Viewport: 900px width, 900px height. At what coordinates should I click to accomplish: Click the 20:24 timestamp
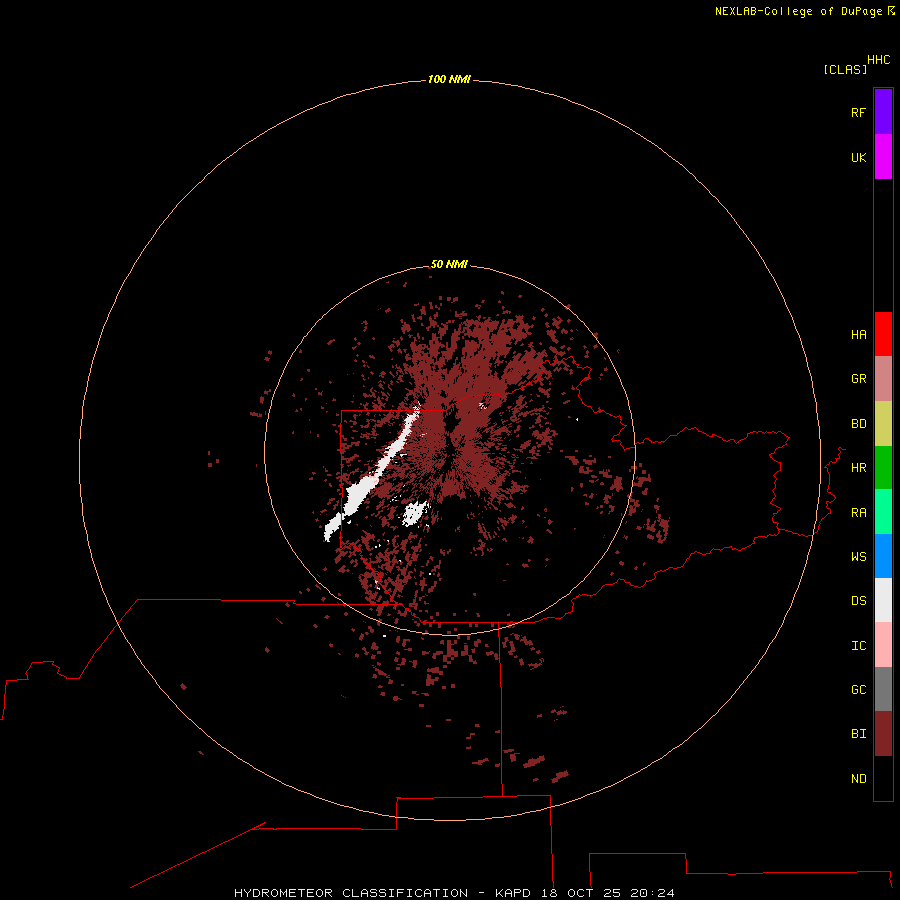(x=652, y=893)
